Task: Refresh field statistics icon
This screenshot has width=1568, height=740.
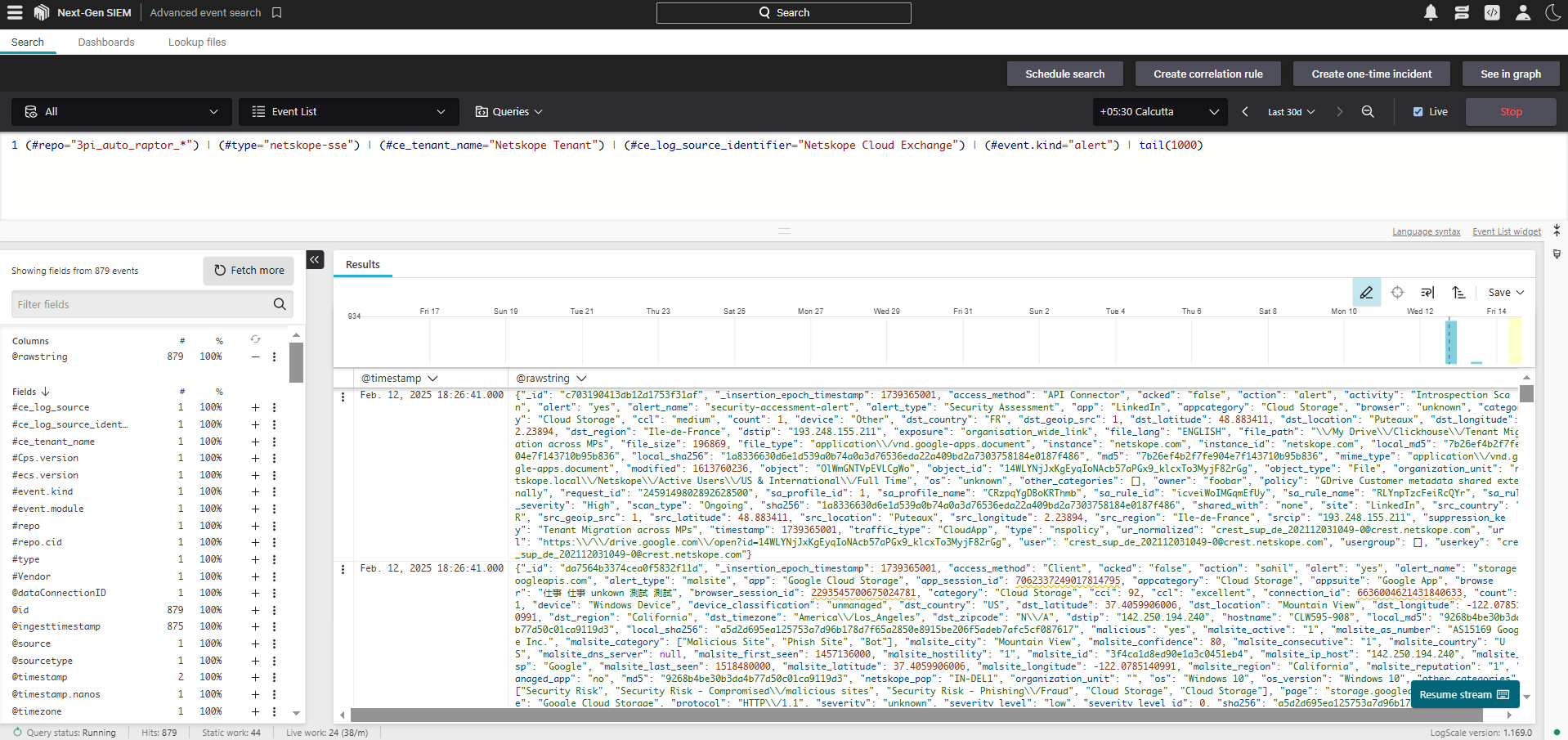Action: point(255,339)
